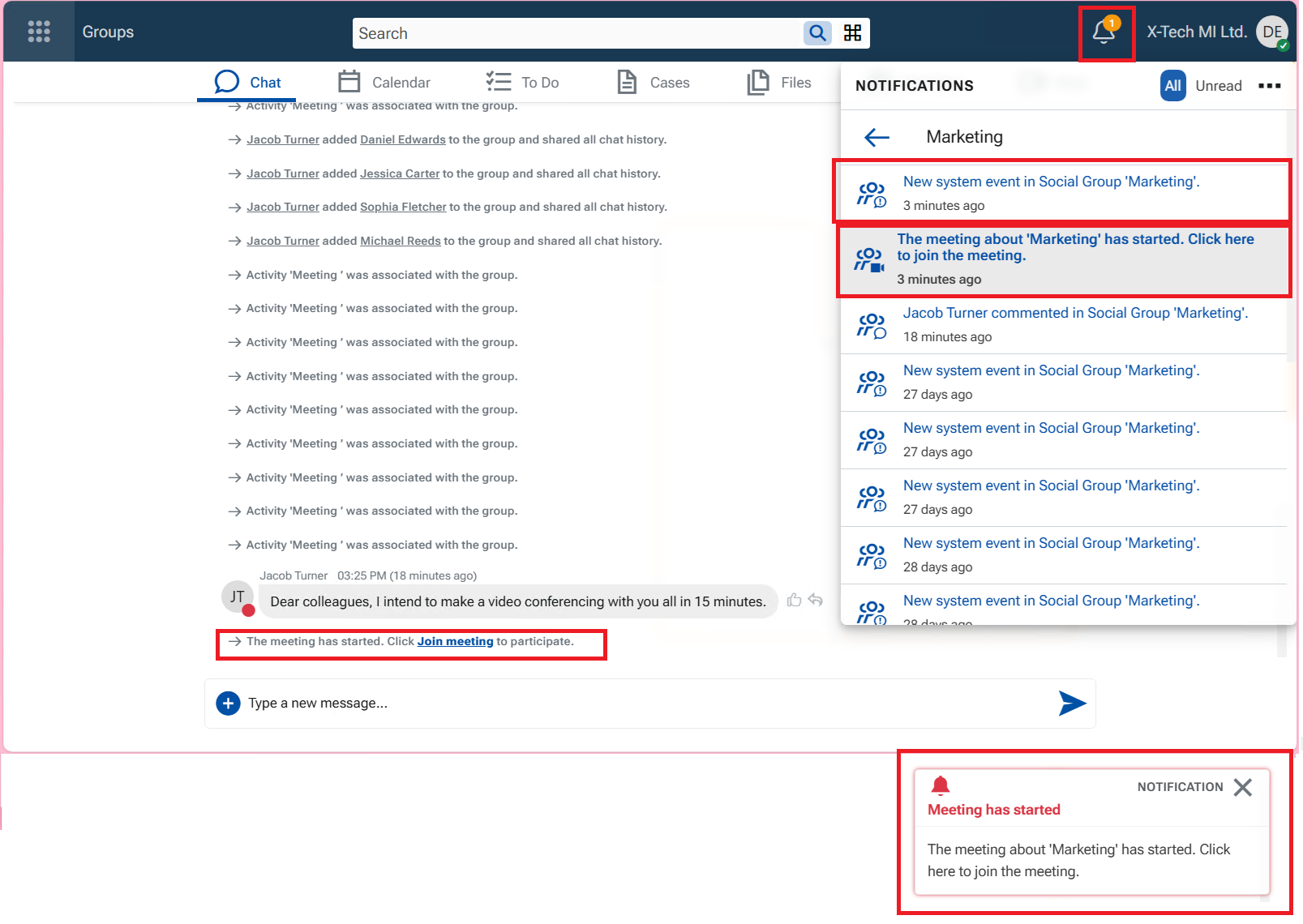Switch to the Cases tab
The height and width of the screenshot is (924, 1303).
[654, 83]
